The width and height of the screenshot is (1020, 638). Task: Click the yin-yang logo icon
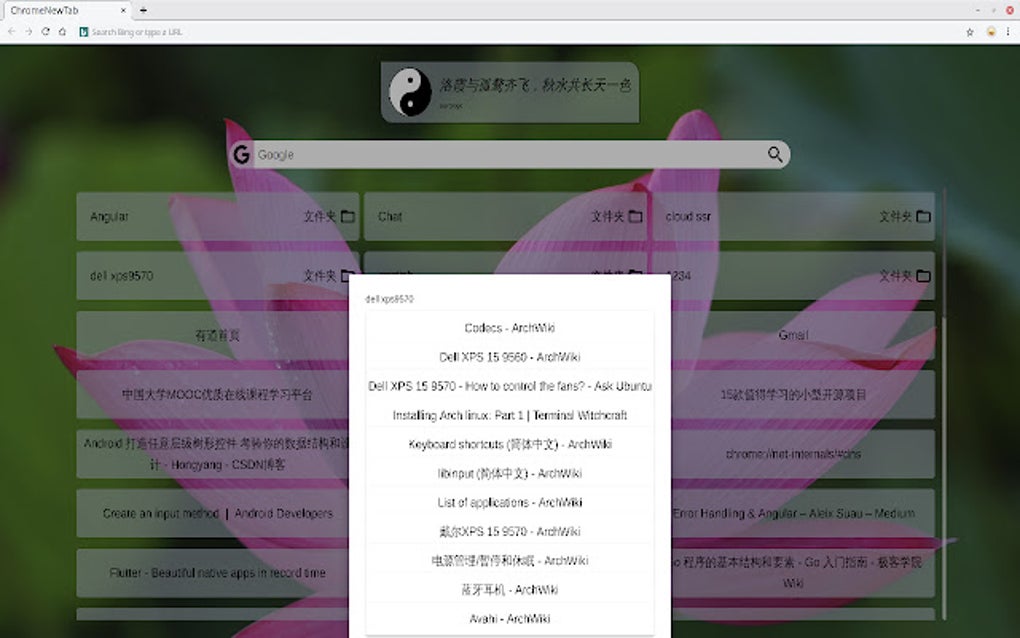pyautogui.click(x=410, y=92)
